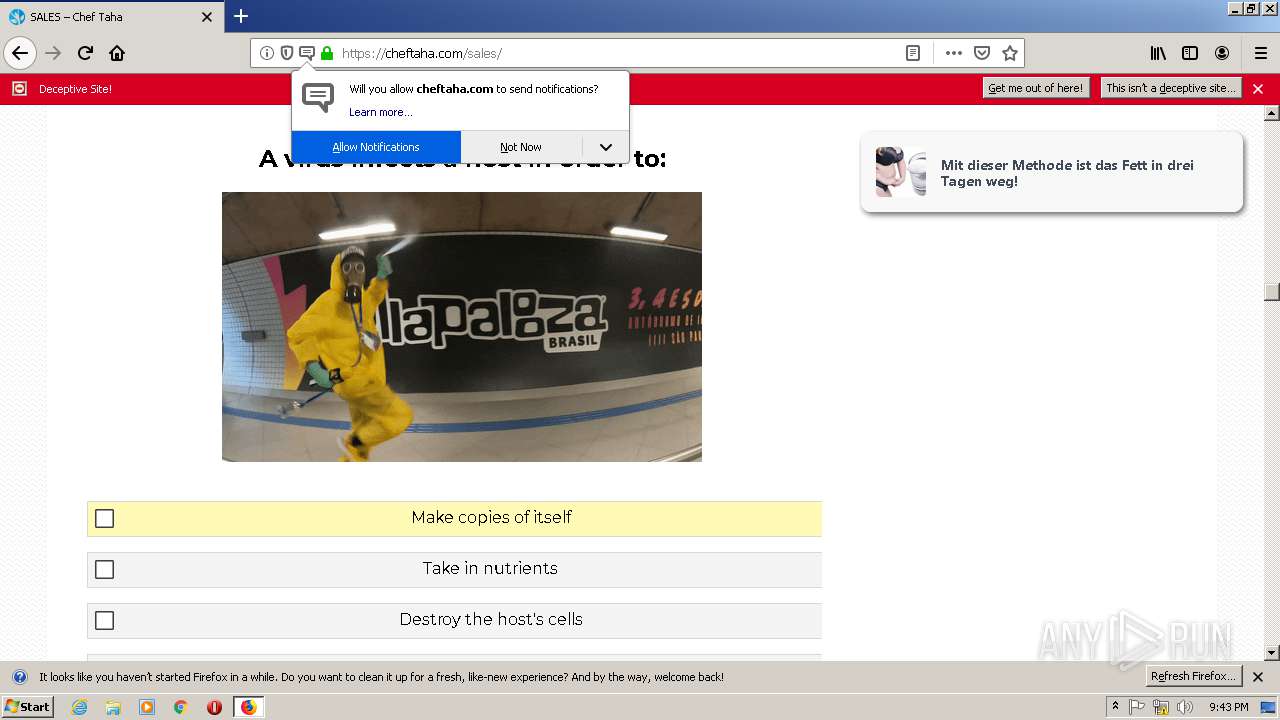The image size is (1280, 720).
Task: Show sidebars icon
Action: pos(1190,53)
